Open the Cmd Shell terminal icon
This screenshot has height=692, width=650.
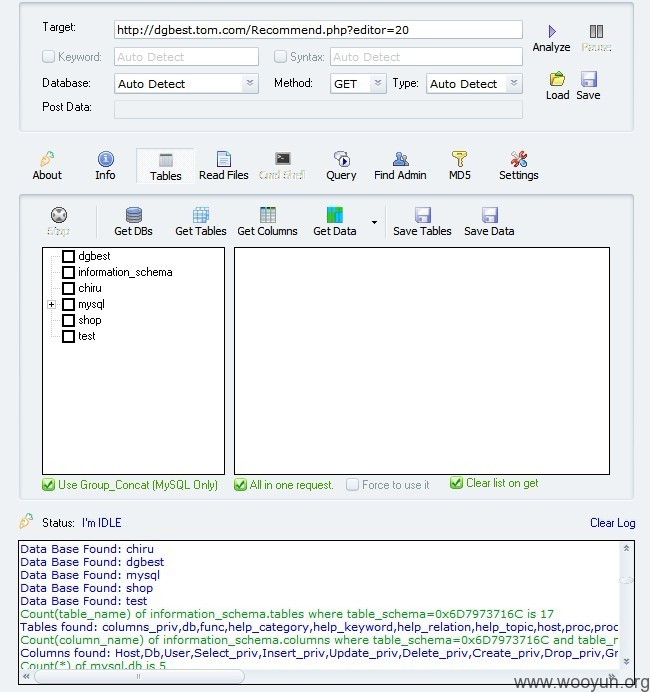(x=282, y=158)
